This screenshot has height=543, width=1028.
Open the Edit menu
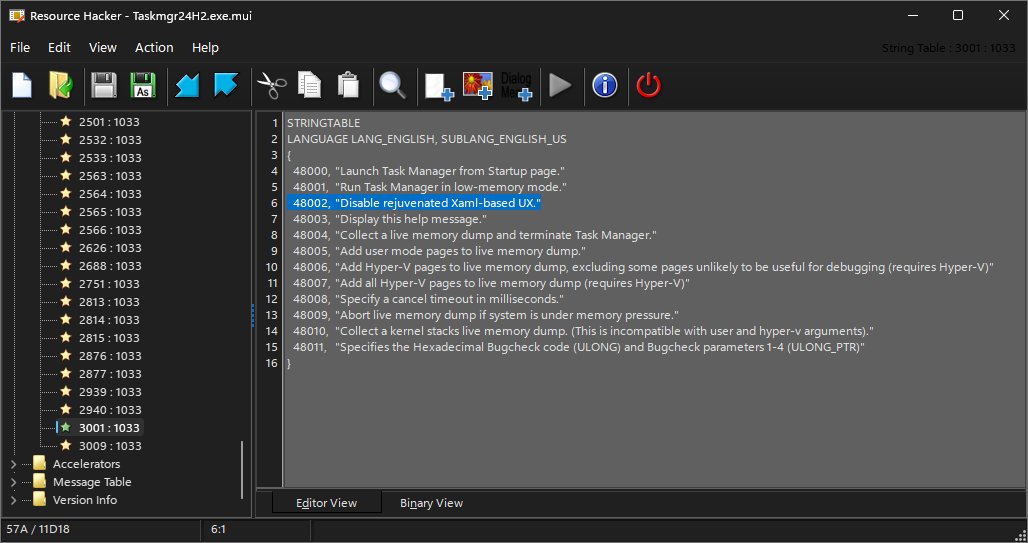(59, 47)
